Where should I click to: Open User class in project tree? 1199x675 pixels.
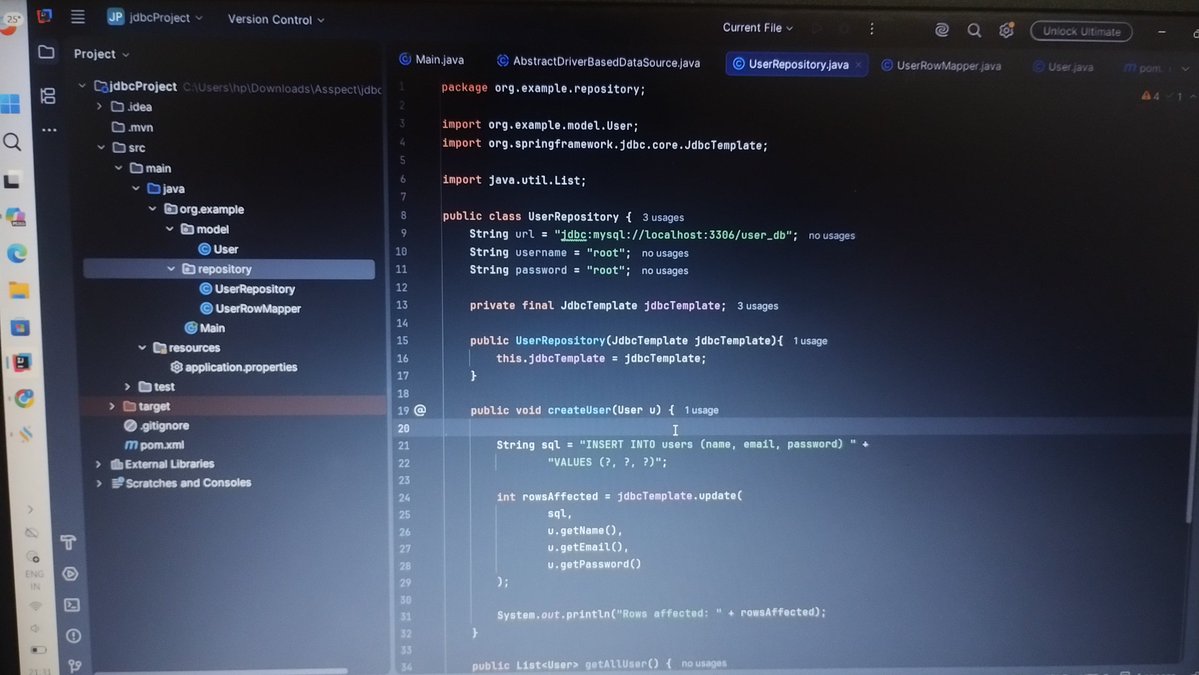click(x=219, y=249)
